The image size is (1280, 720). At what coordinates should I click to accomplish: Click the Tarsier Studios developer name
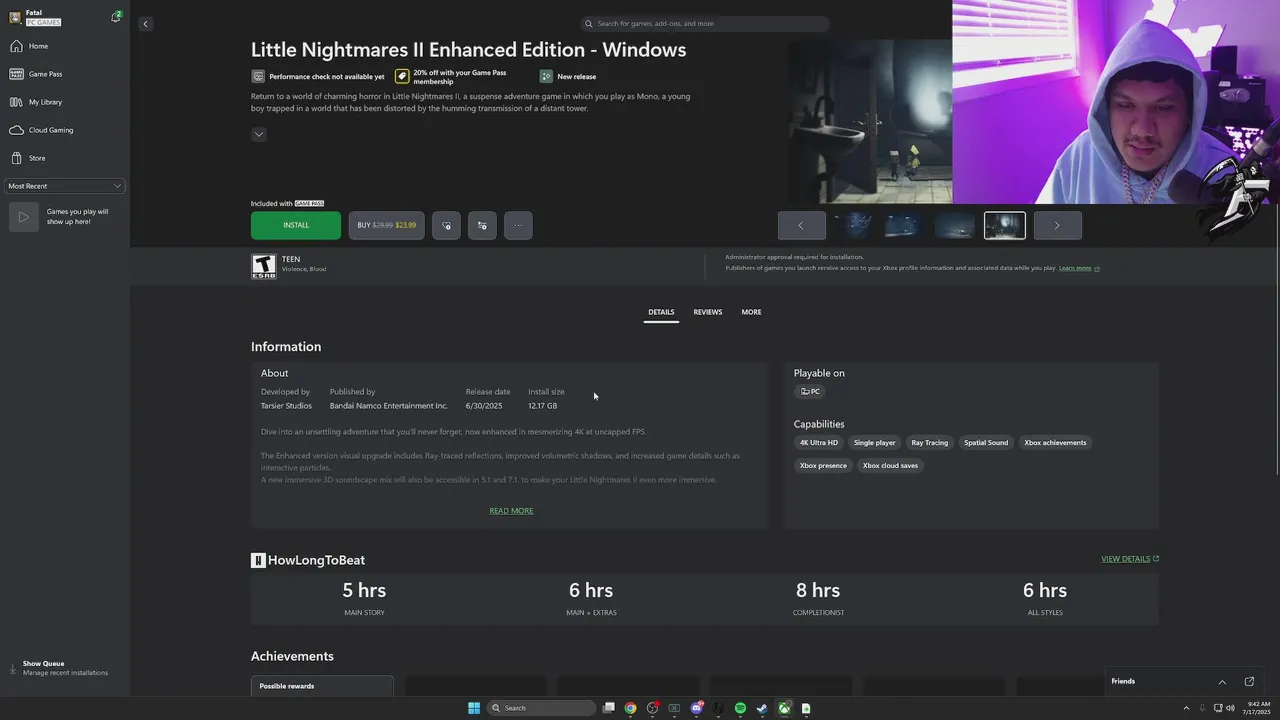[x=286, y=406]
